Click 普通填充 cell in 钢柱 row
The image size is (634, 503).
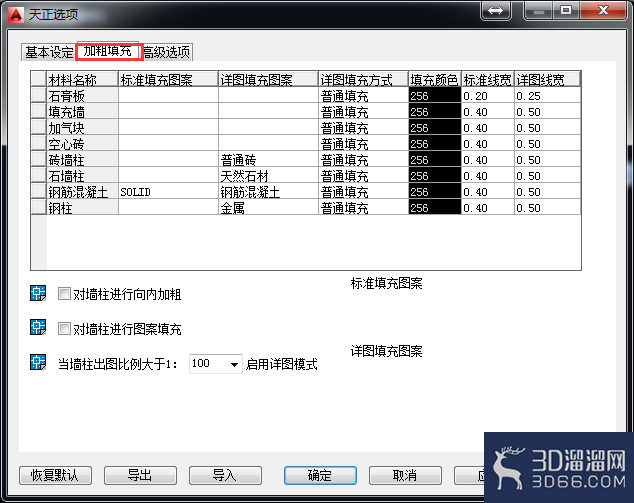363,208
